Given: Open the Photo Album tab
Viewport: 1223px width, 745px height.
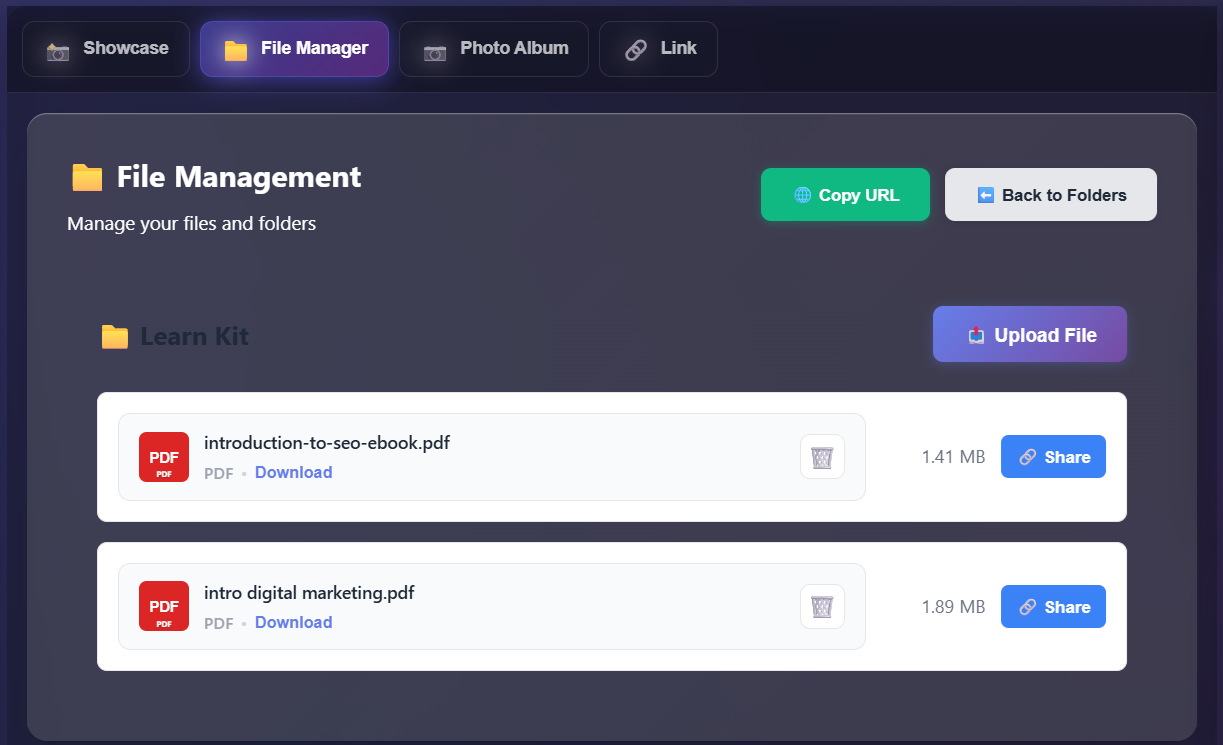Looking at the screenshot, I should [x=493, y=48].
